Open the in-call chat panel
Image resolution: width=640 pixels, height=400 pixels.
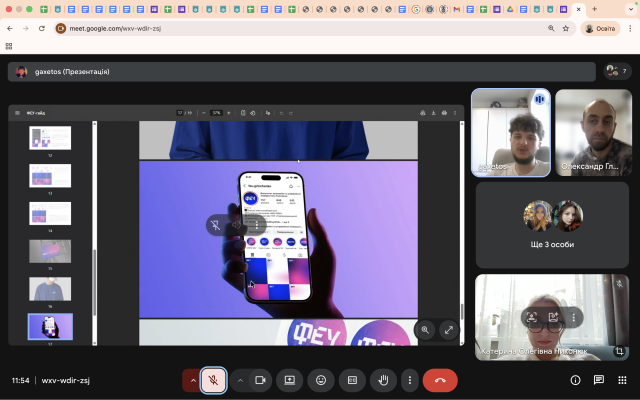pos(599,380)
